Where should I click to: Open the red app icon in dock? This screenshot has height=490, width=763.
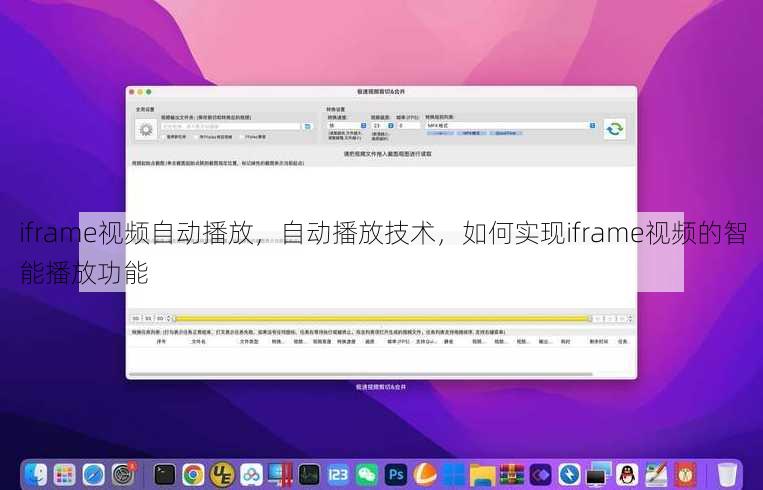click(x=686, y=474)
